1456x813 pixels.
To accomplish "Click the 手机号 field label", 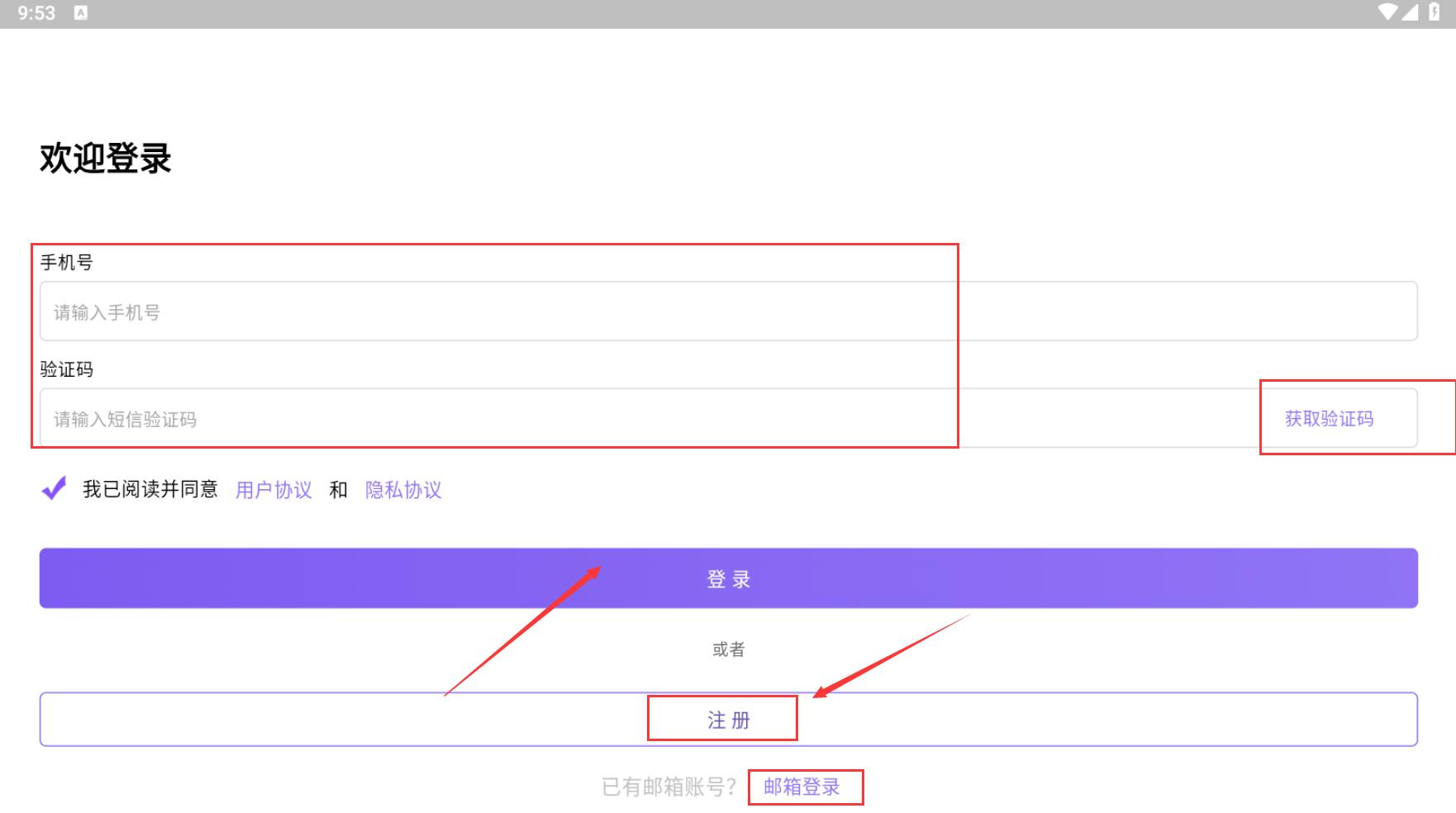I will point(67,263).
